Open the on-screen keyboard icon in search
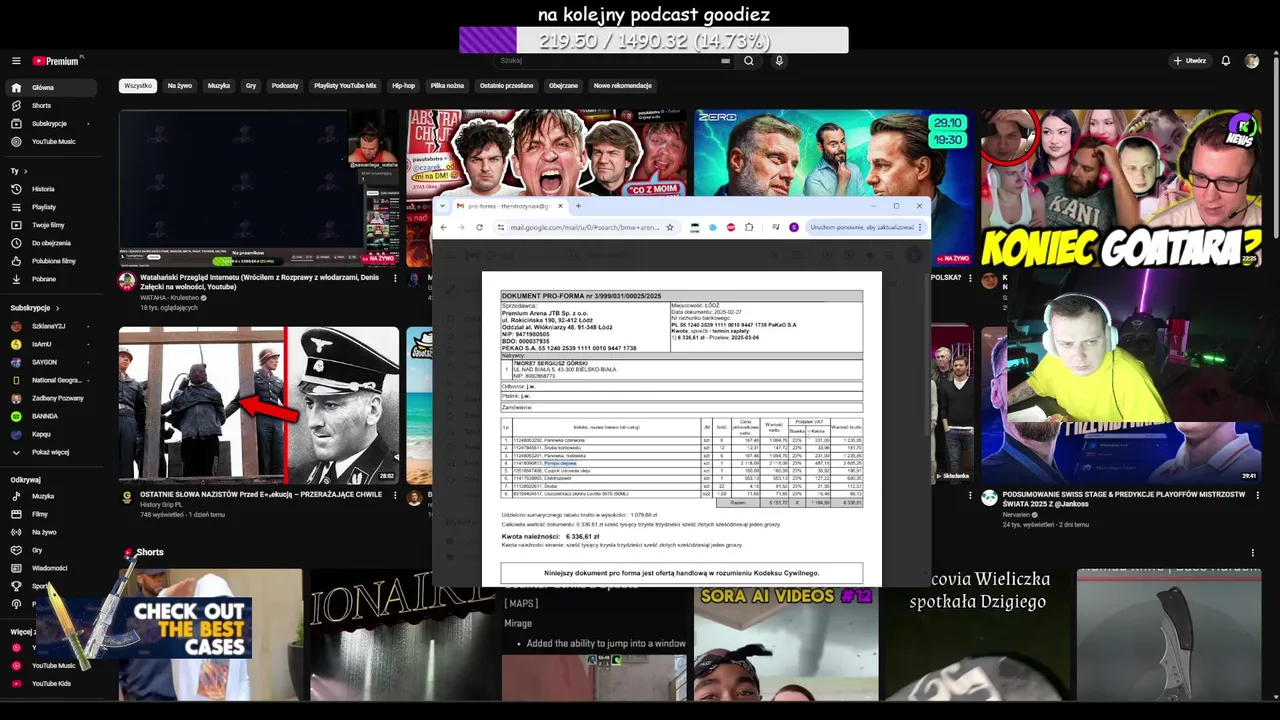This screenshot has width=1280, height=720. point(726,61)
